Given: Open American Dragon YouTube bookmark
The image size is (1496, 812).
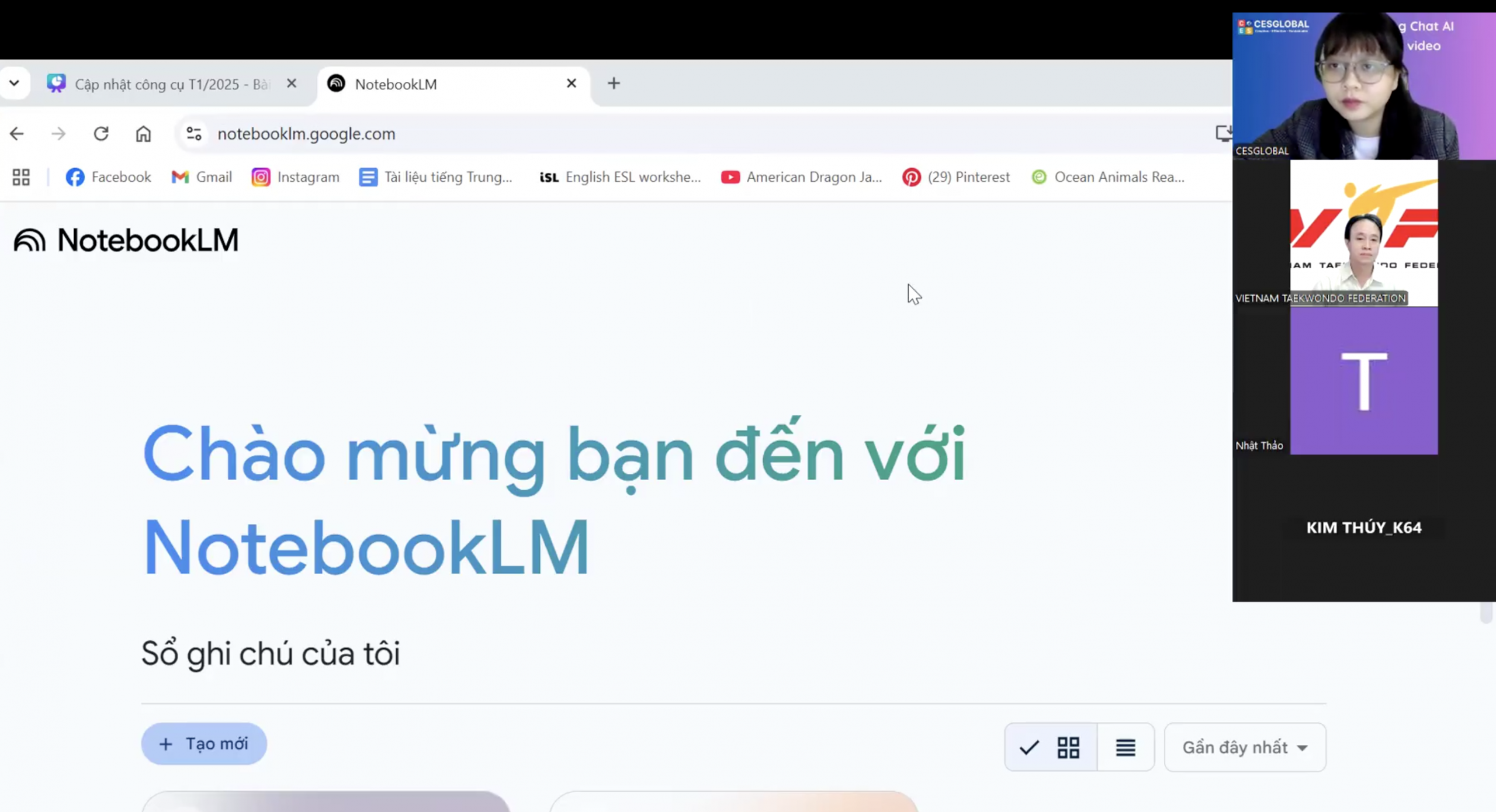Looking at the screenshot, I should 801,177.
